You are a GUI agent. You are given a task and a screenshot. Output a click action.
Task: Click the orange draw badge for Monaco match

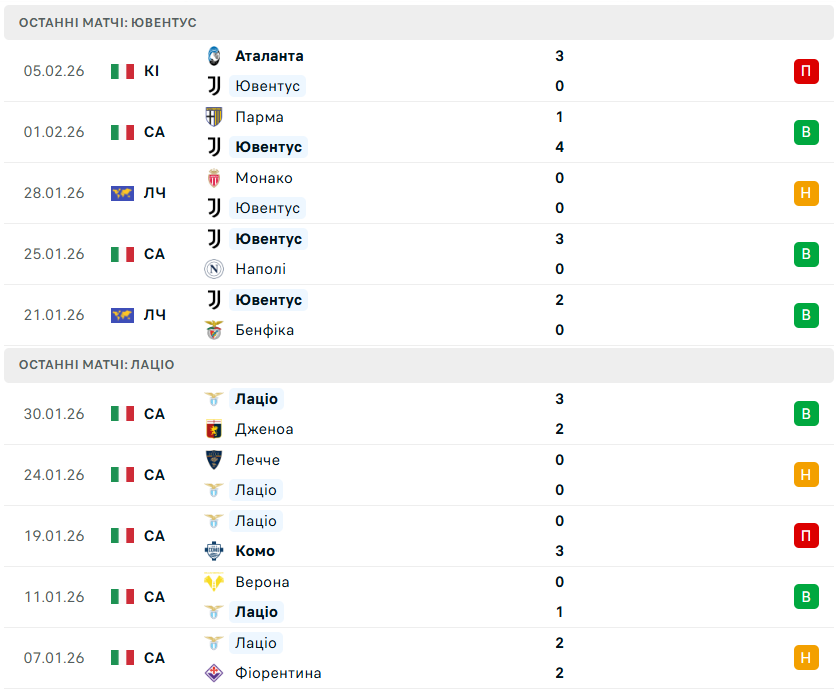click(806, 193)
